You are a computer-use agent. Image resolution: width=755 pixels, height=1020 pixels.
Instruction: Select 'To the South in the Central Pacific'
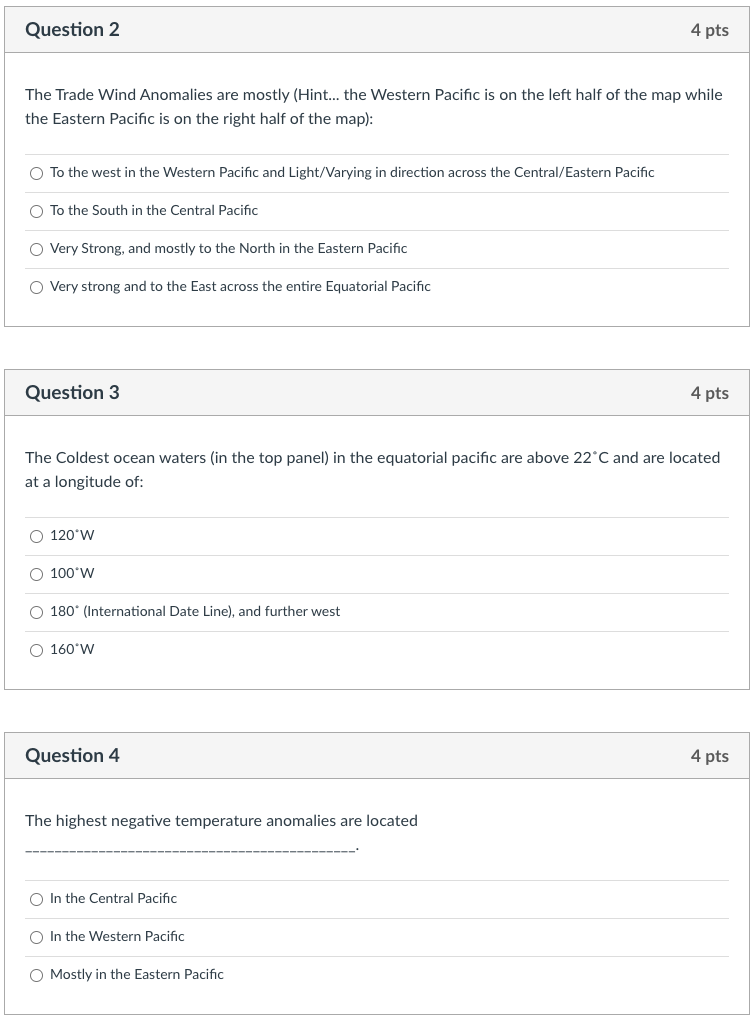(36, 211)
